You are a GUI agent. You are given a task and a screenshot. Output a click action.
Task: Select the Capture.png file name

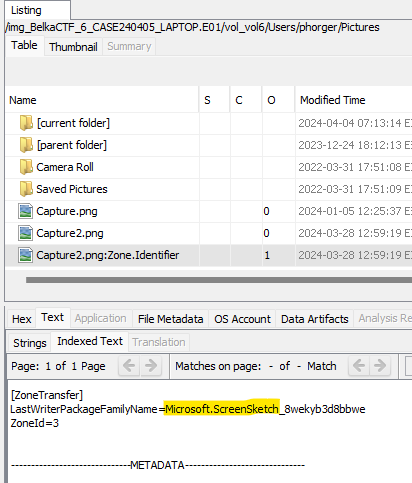67,211
